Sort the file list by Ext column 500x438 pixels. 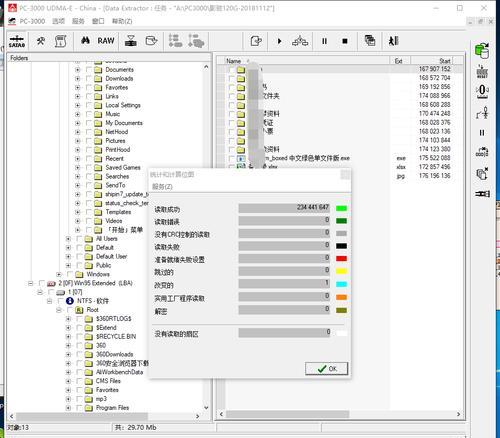[x=400, y=61]
